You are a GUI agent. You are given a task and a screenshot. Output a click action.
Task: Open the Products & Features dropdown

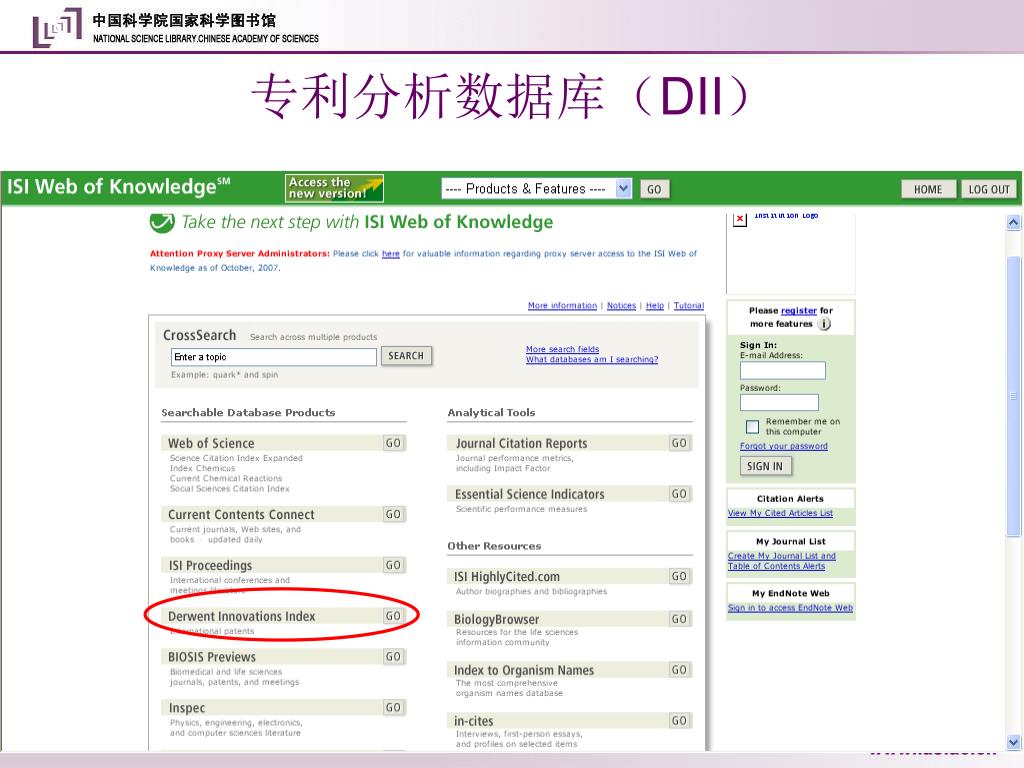(x=536, y=189)
